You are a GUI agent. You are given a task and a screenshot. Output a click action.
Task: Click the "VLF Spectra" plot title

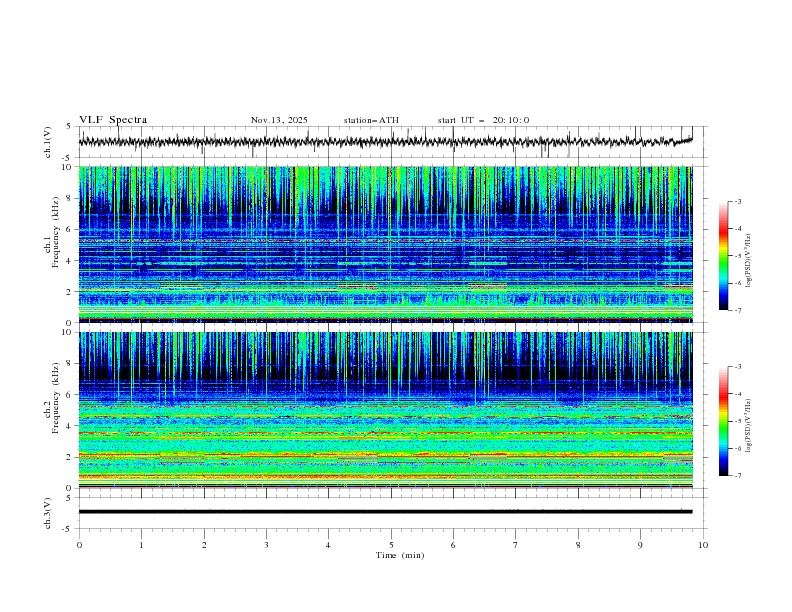113,120
